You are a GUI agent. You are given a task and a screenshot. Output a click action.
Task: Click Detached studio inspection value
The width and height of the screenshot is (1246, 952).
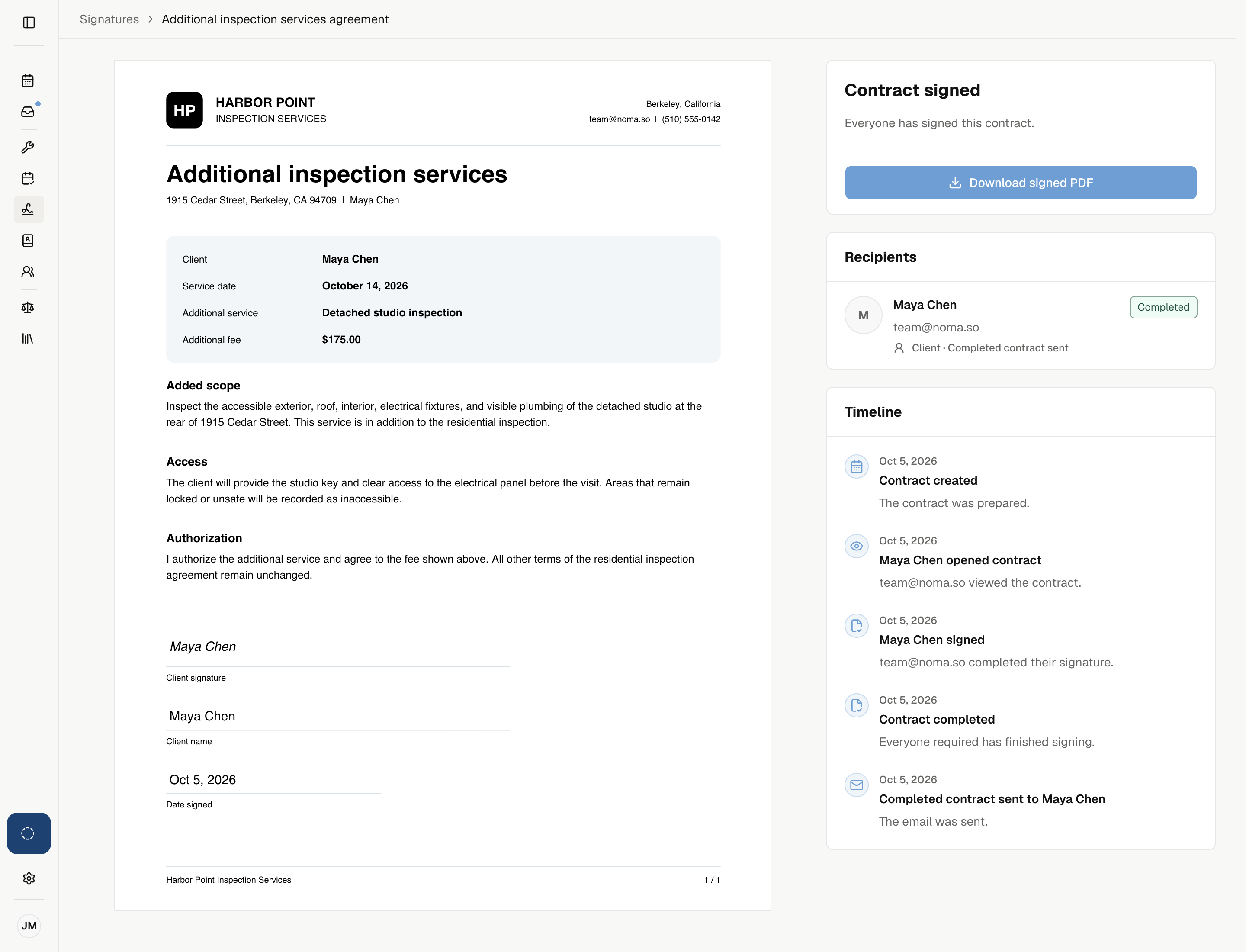click(x=392, y=313)
